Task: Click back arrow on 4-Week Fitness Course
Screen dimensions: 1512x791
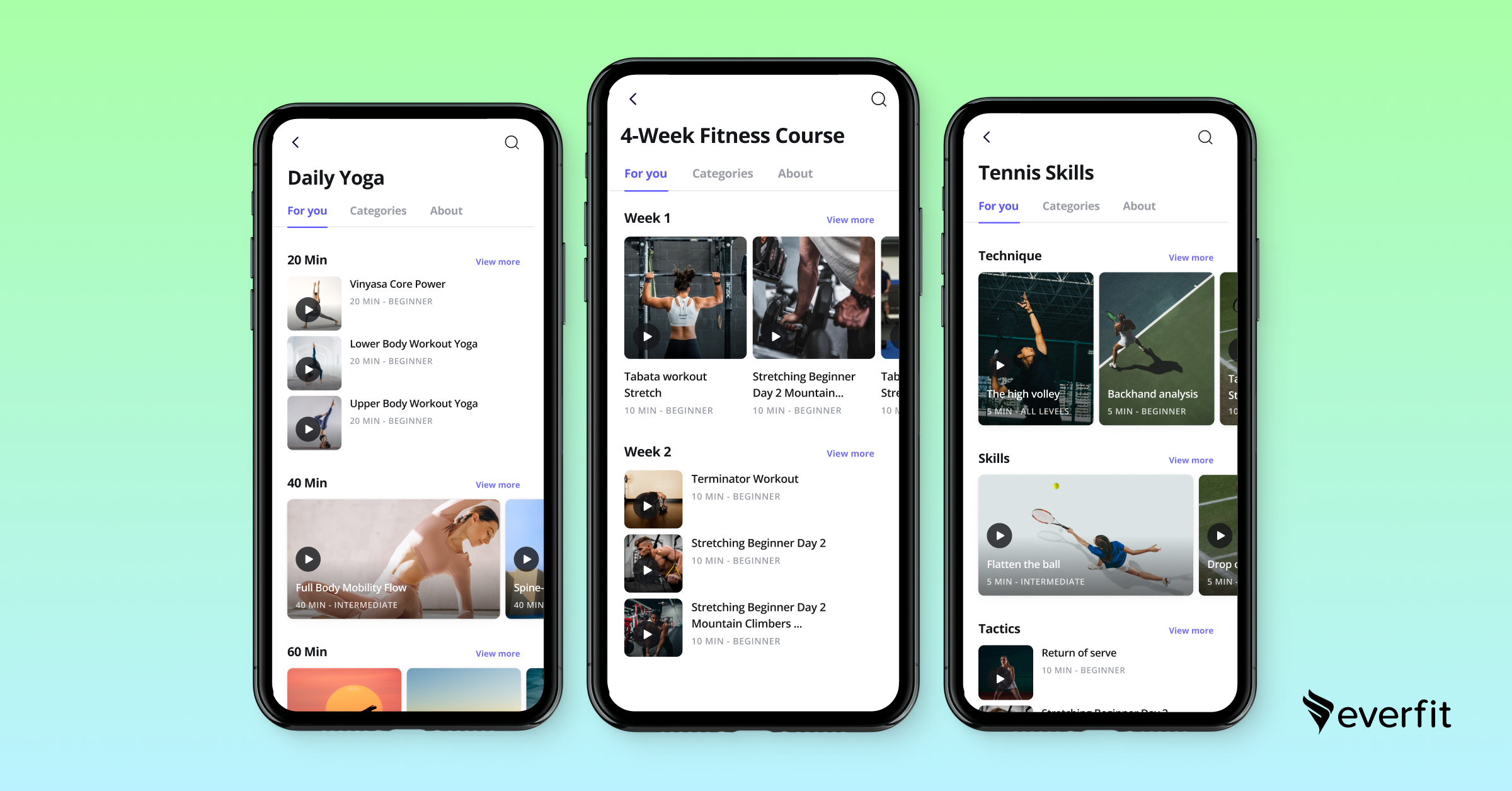Action: click(x=634, y=98)
